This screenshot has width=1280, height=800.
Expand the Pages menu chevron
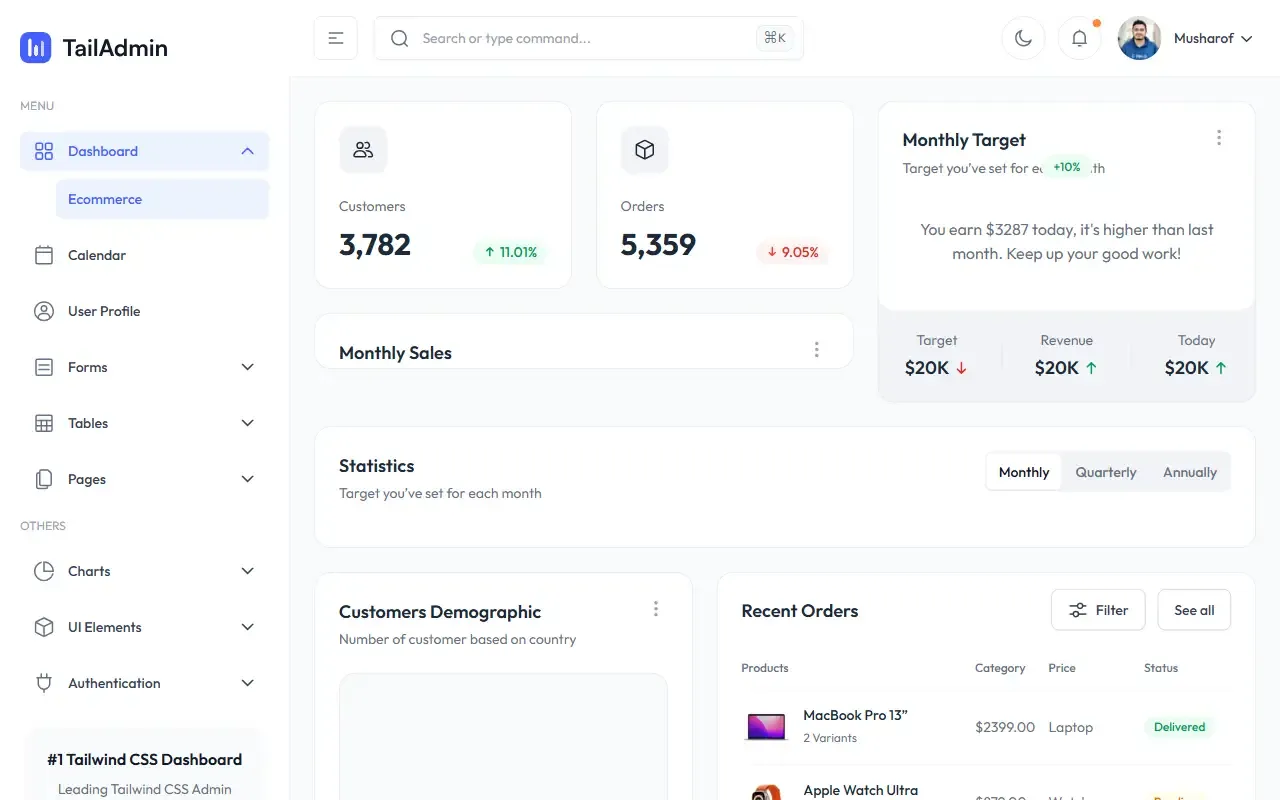tap(248, 479)
